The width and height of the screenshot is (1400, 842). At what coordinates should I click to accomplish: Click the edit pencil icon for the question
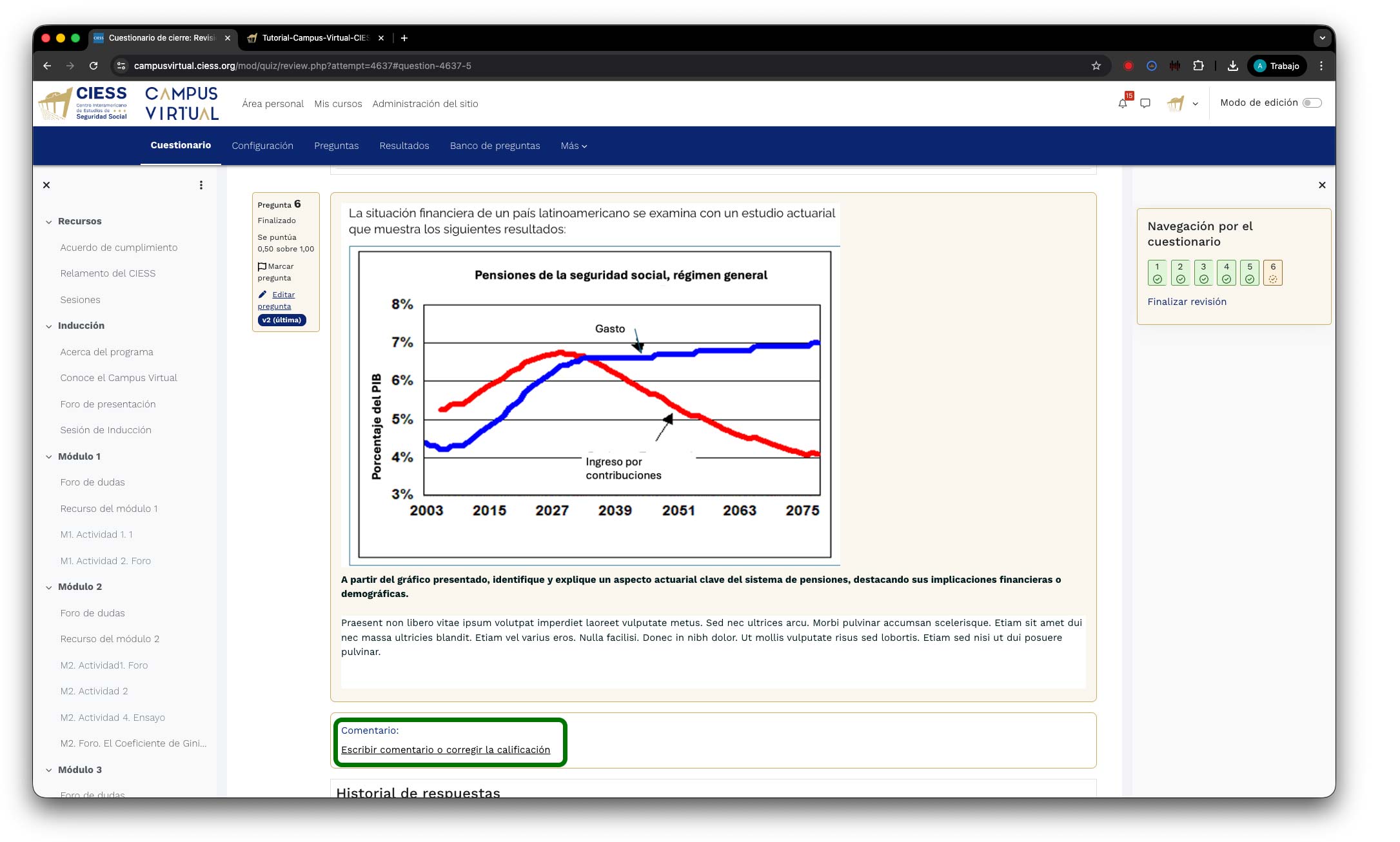(262, 295)
